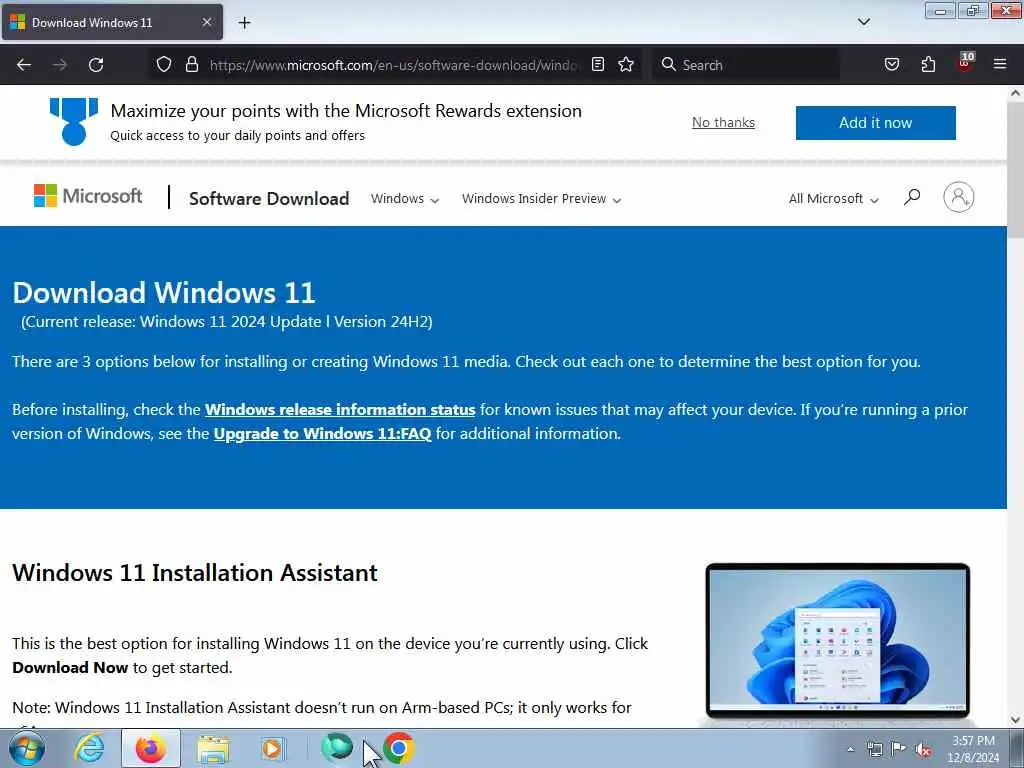This screenshot has height=768, width=1024.
Task: Open Windows Media Player from taskbar
Action: click(272, 748)
